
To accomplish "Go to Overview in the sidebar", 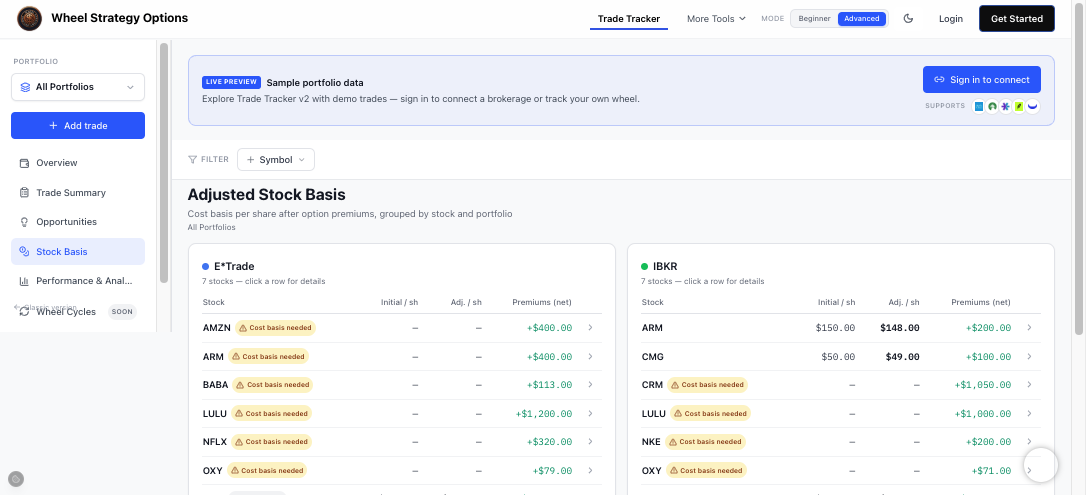I will tap(78, 163).
